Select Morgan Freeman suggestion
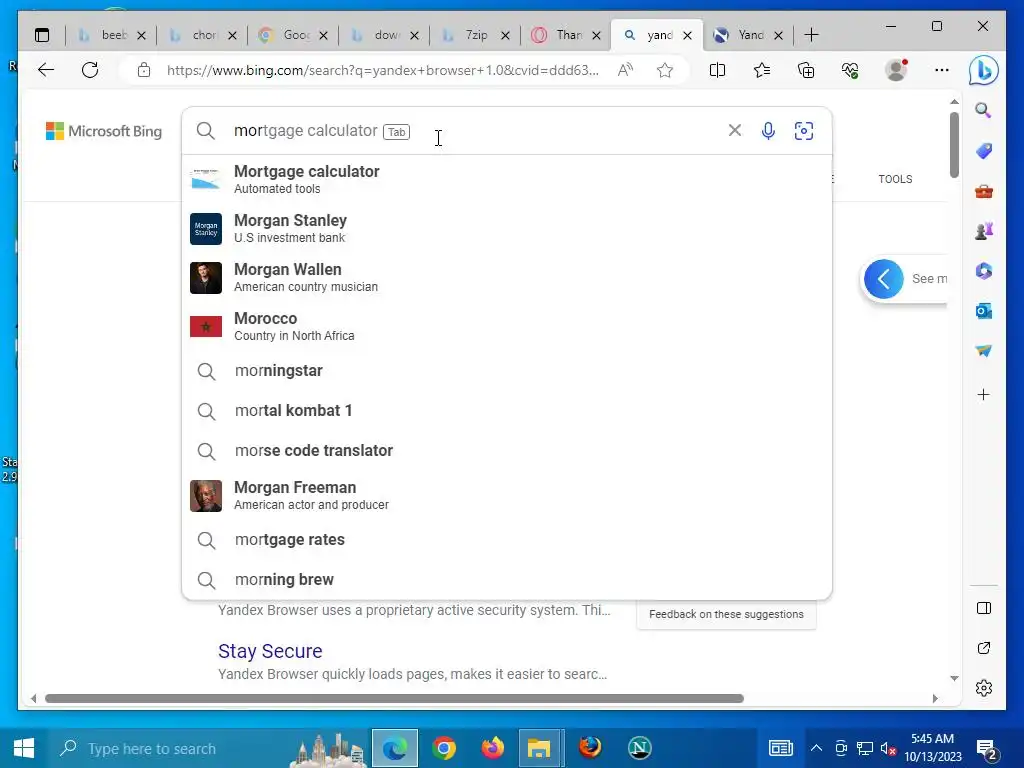Image resolution: width=1024 pixels, height=768 pixels. click(507, 495)
